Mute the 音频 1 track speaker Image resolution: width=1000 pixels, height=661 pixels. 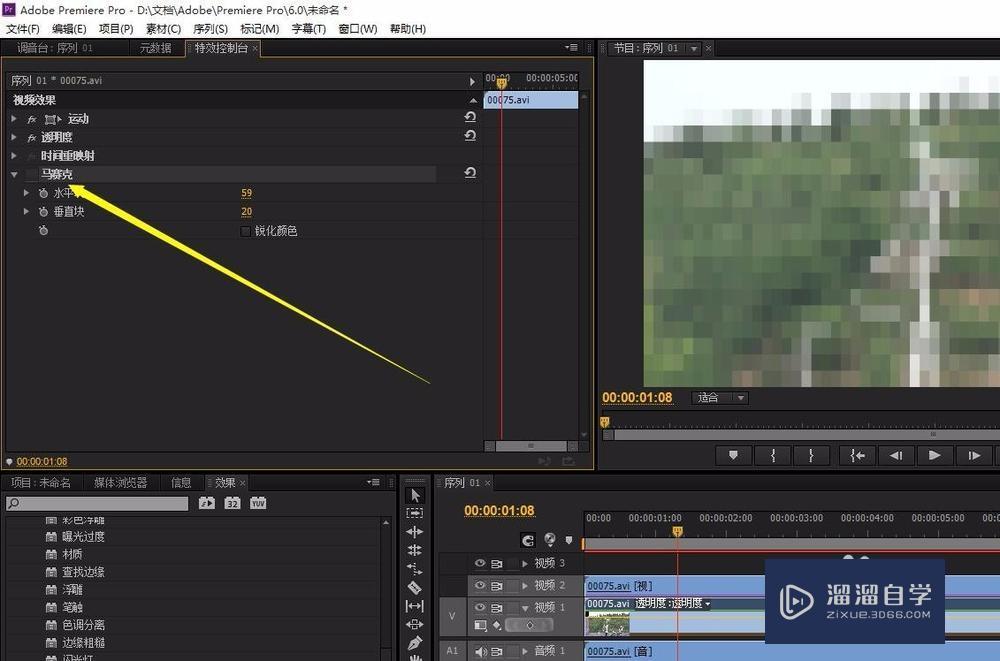pos(480,651)
